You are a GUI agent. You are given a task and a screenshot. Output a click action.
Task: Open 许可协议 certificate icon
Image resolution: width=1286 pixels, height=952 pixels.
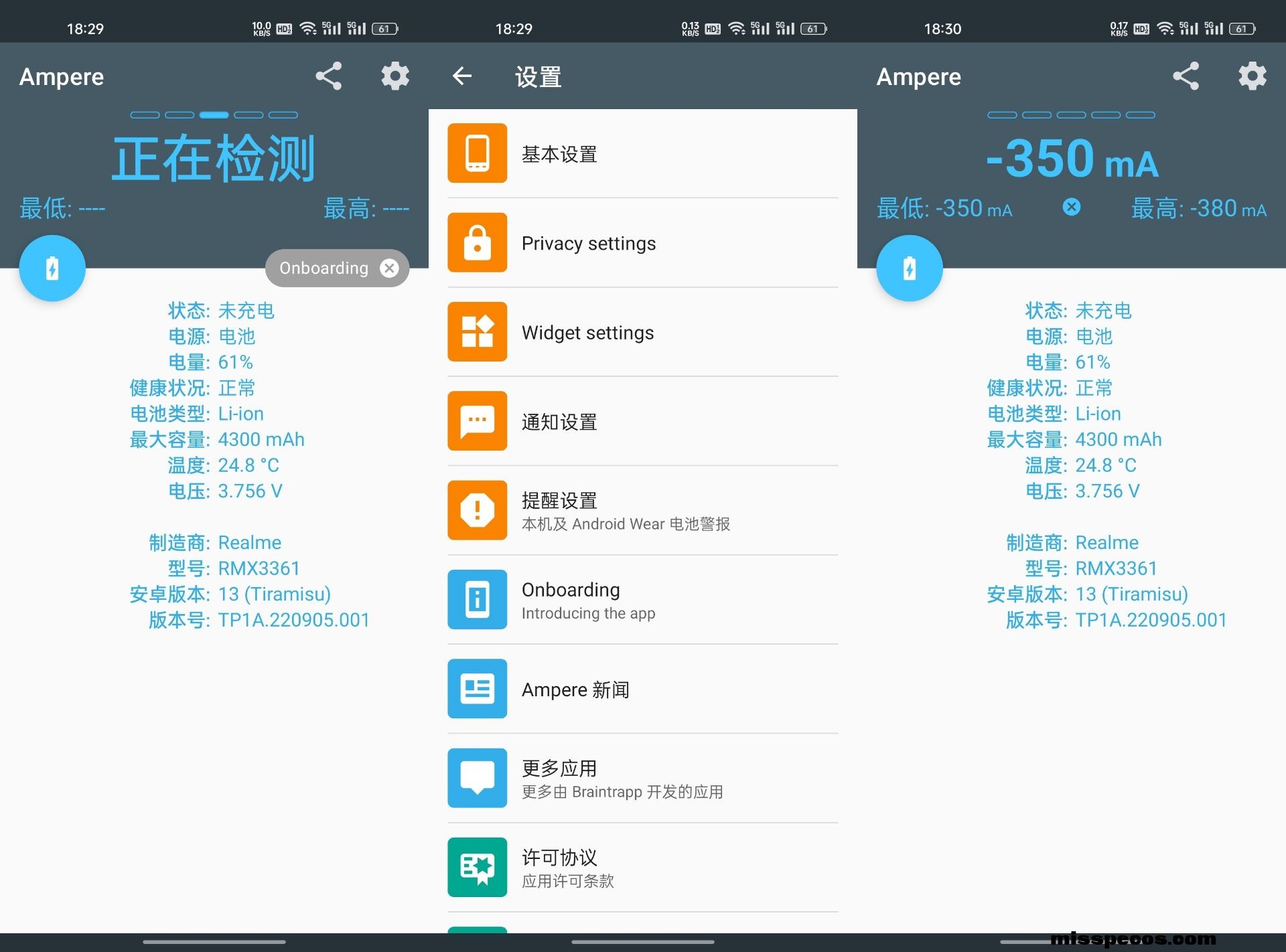coord(478,868)
